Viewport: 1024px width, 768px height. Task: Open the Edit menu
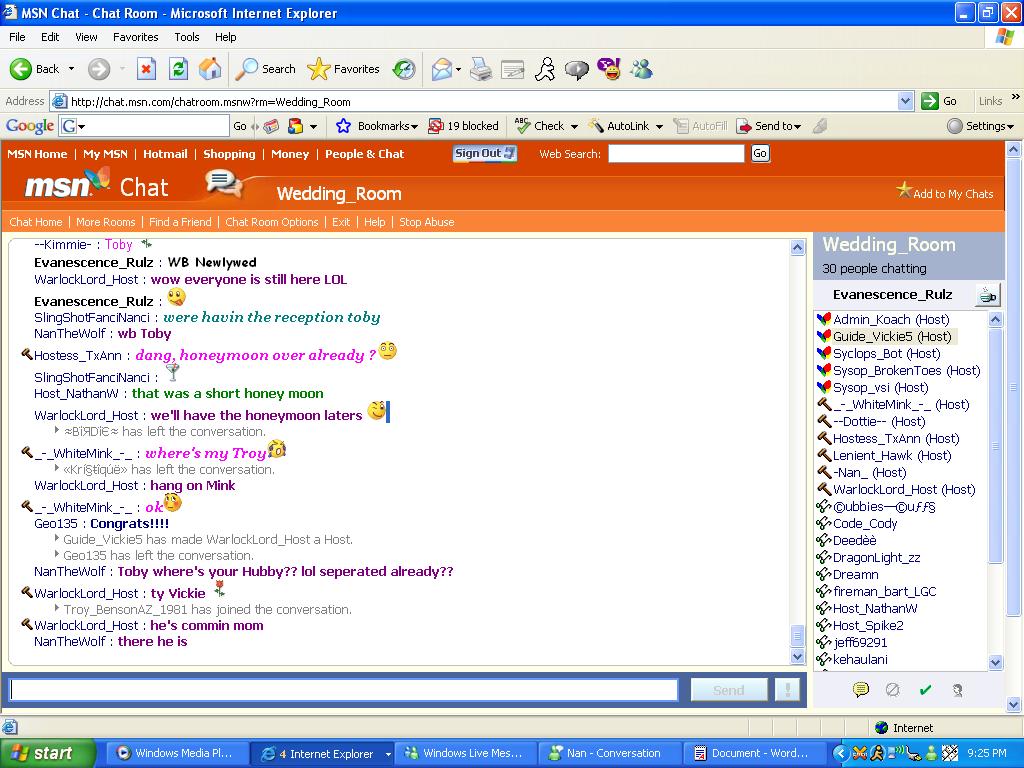tap(50, 37)
